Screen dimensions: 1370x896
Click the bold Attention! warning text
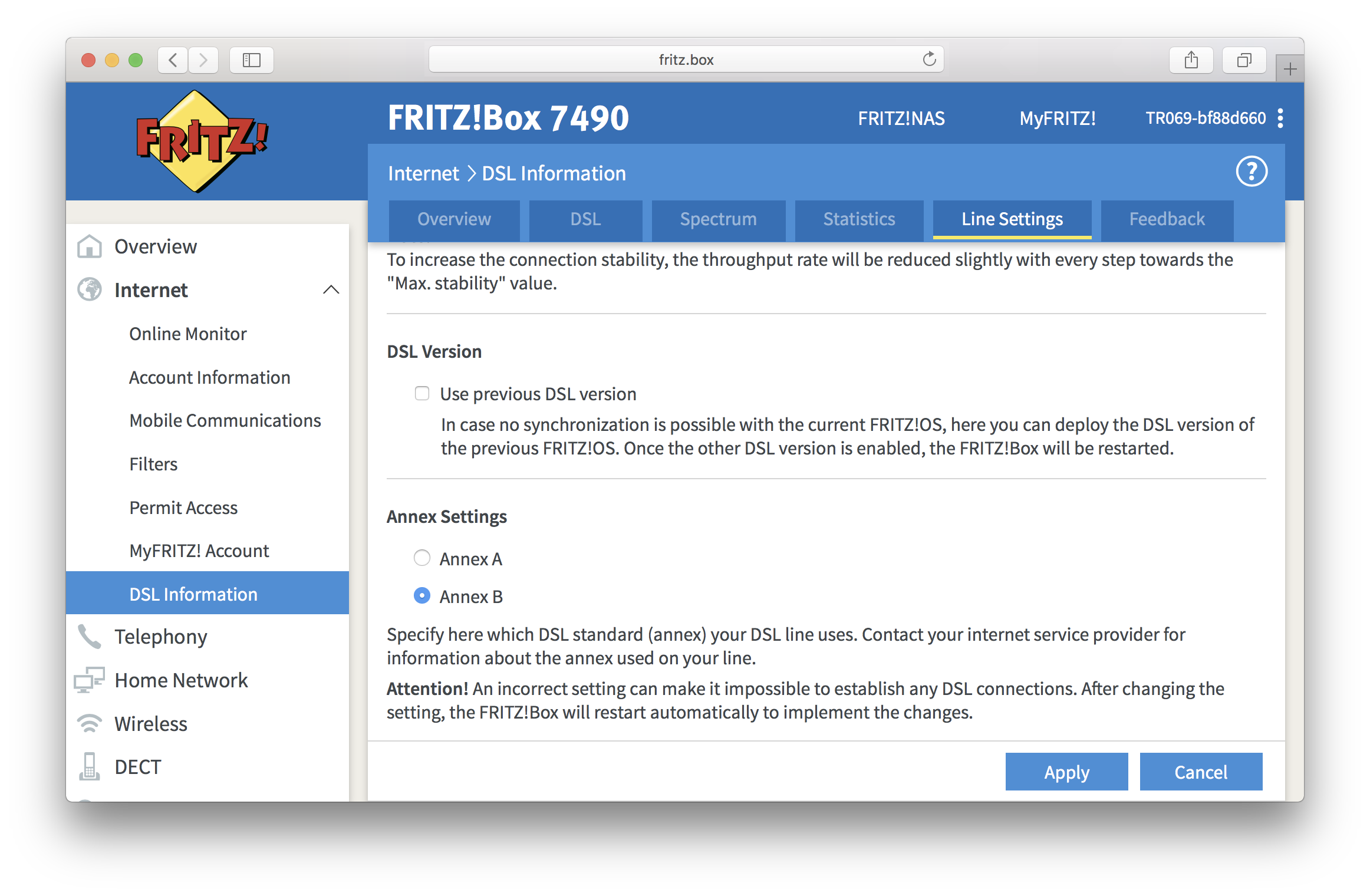[427, 689]
